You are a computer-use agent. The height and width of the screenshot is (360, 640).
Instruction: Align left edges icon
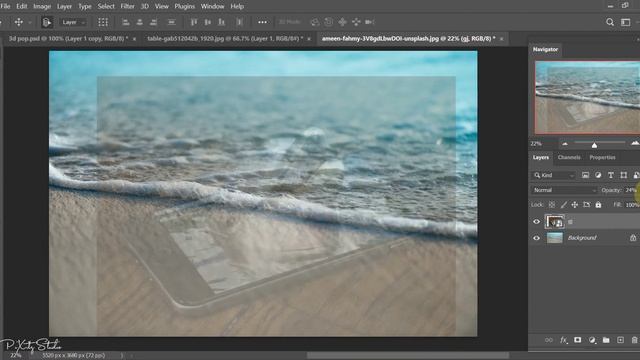pyautogui.click(x=126, y=22)
